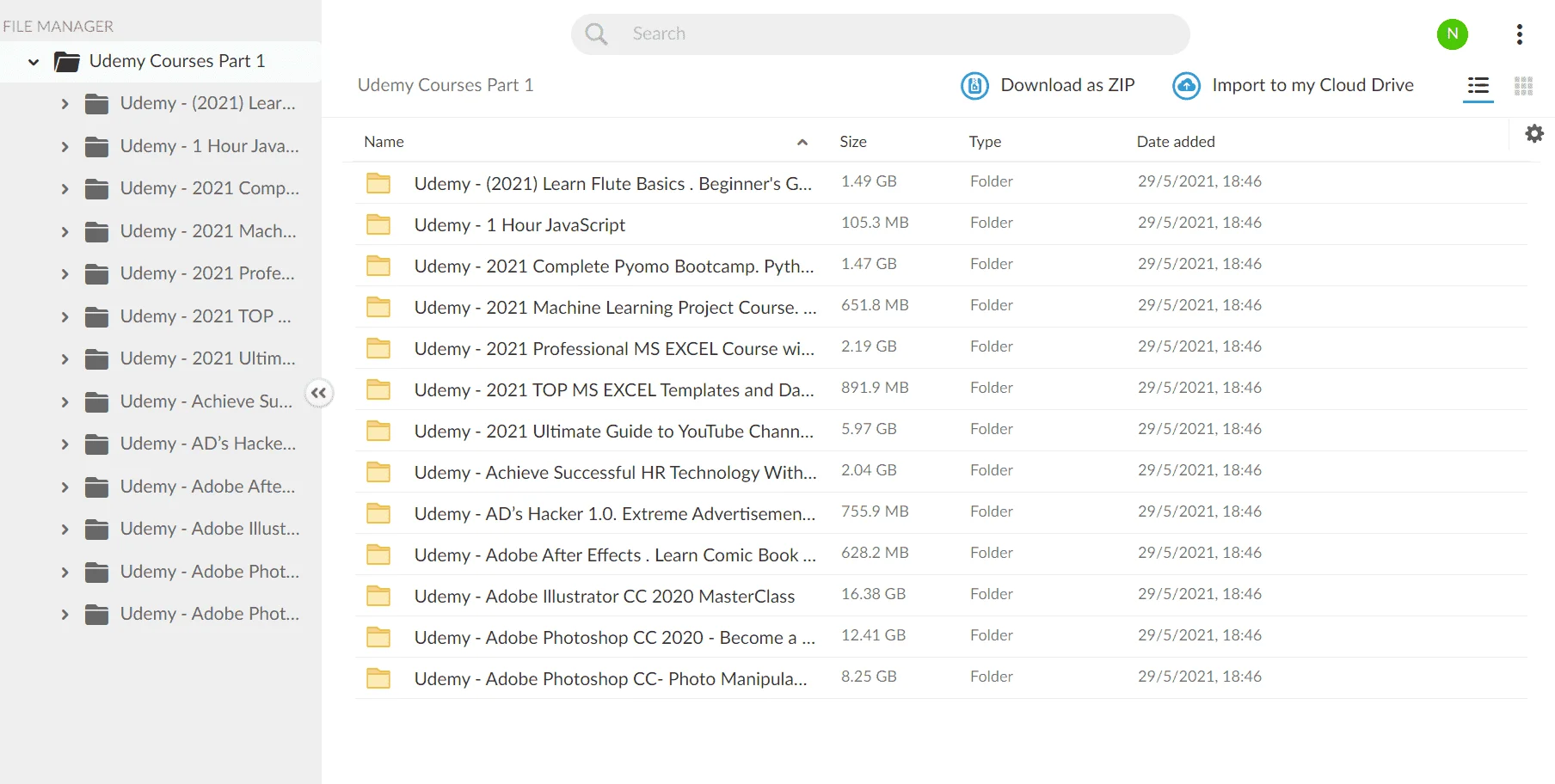This screenshot has height=784, width=1555.
Task: Select Udemy - 2021 Mach... in sidebar tree
Action: (x=208, y=231)
